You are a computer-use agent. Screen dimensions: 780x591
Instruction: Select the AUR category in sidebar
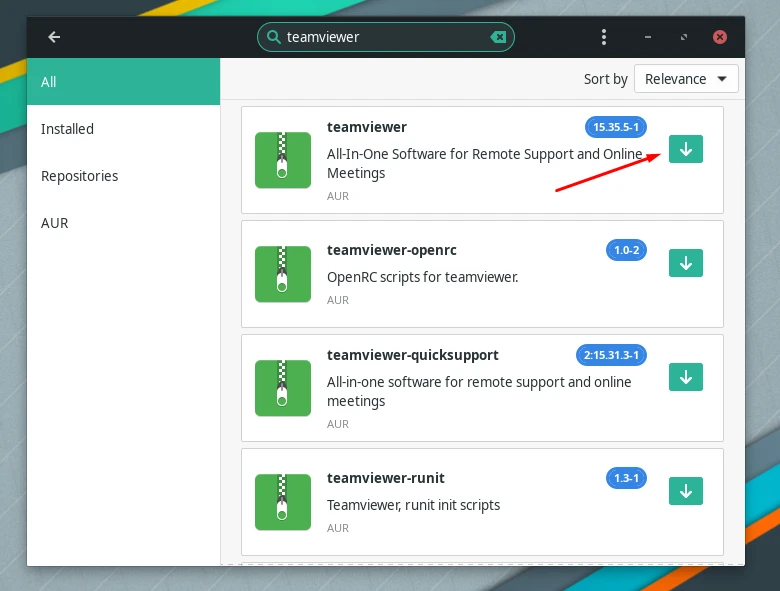[x=123, y=223]
